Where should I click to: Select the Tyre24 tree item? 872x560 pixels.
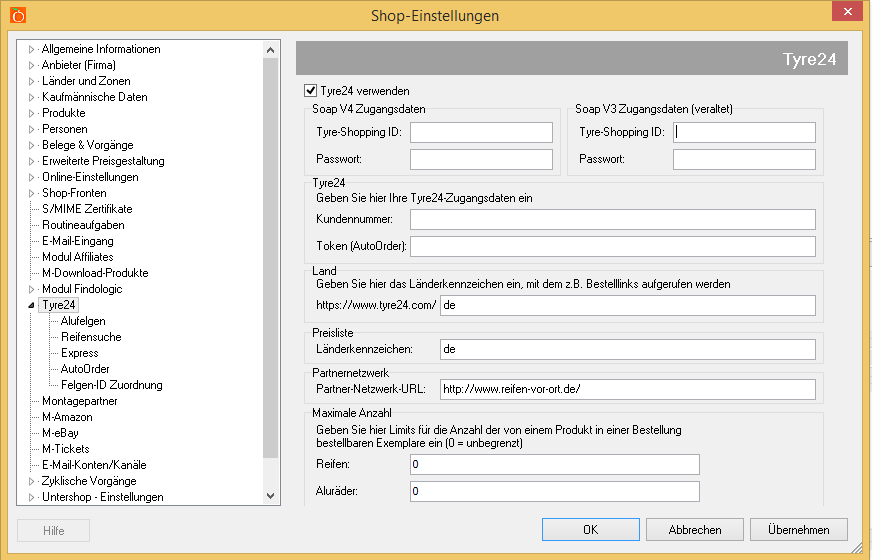tap(58, 305)
